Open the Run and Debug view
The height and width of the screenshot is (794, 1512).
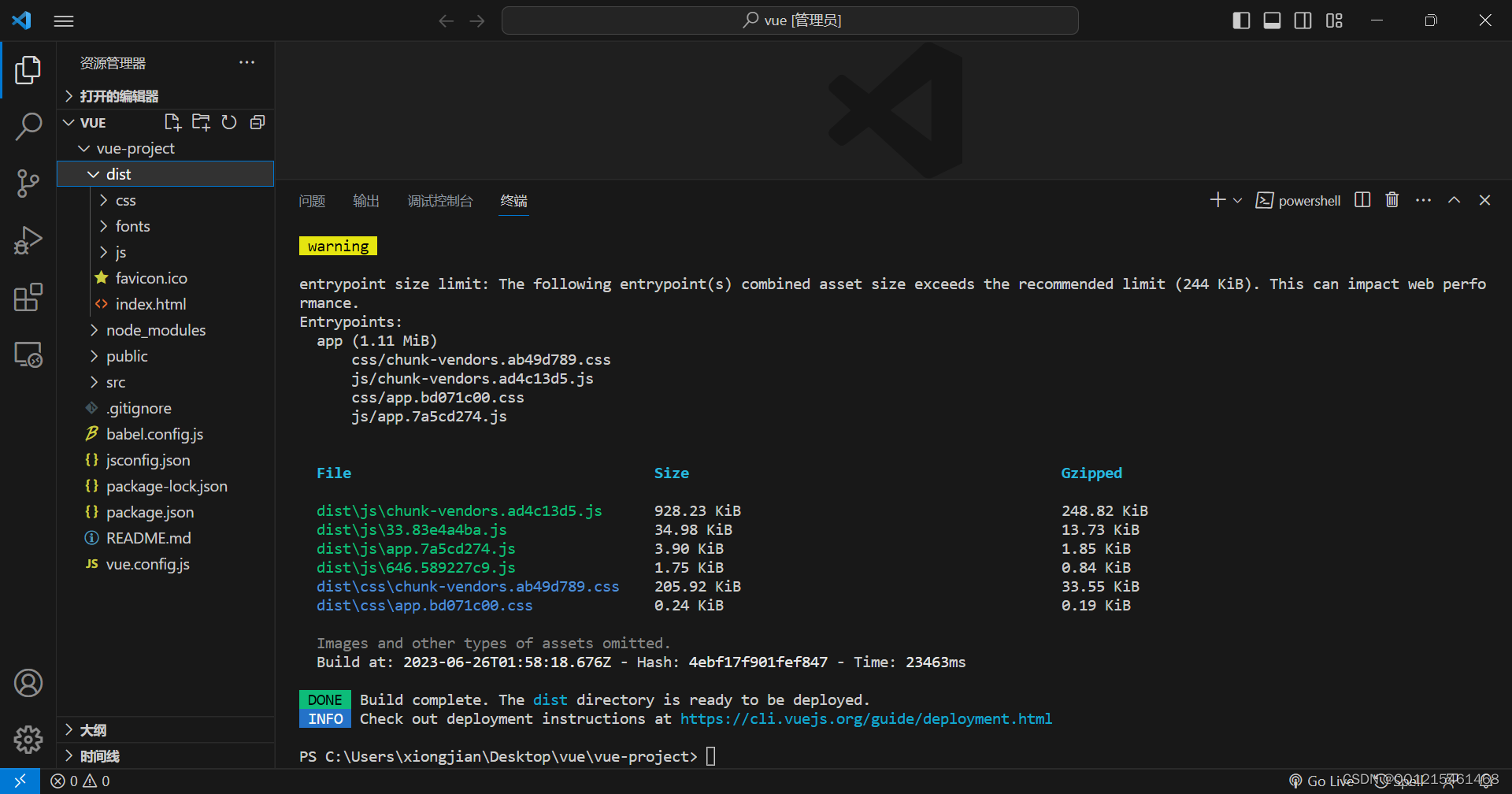tap(28, 240)
